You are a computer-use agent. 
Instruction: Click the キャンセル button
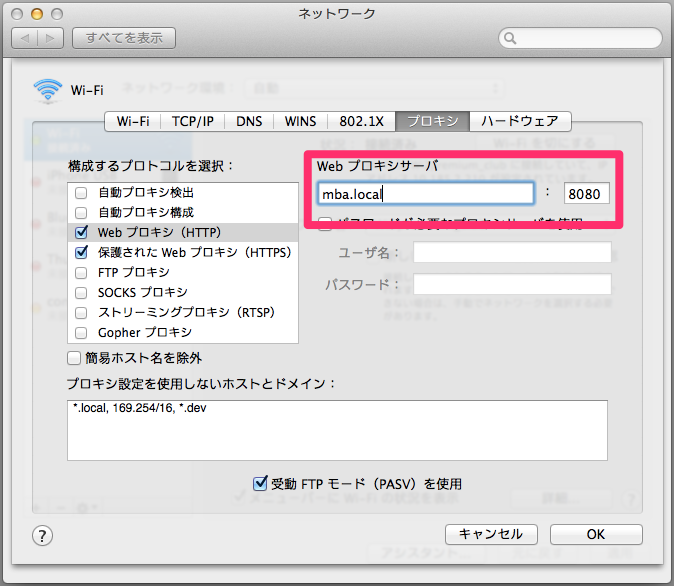[x=491, y=534]
